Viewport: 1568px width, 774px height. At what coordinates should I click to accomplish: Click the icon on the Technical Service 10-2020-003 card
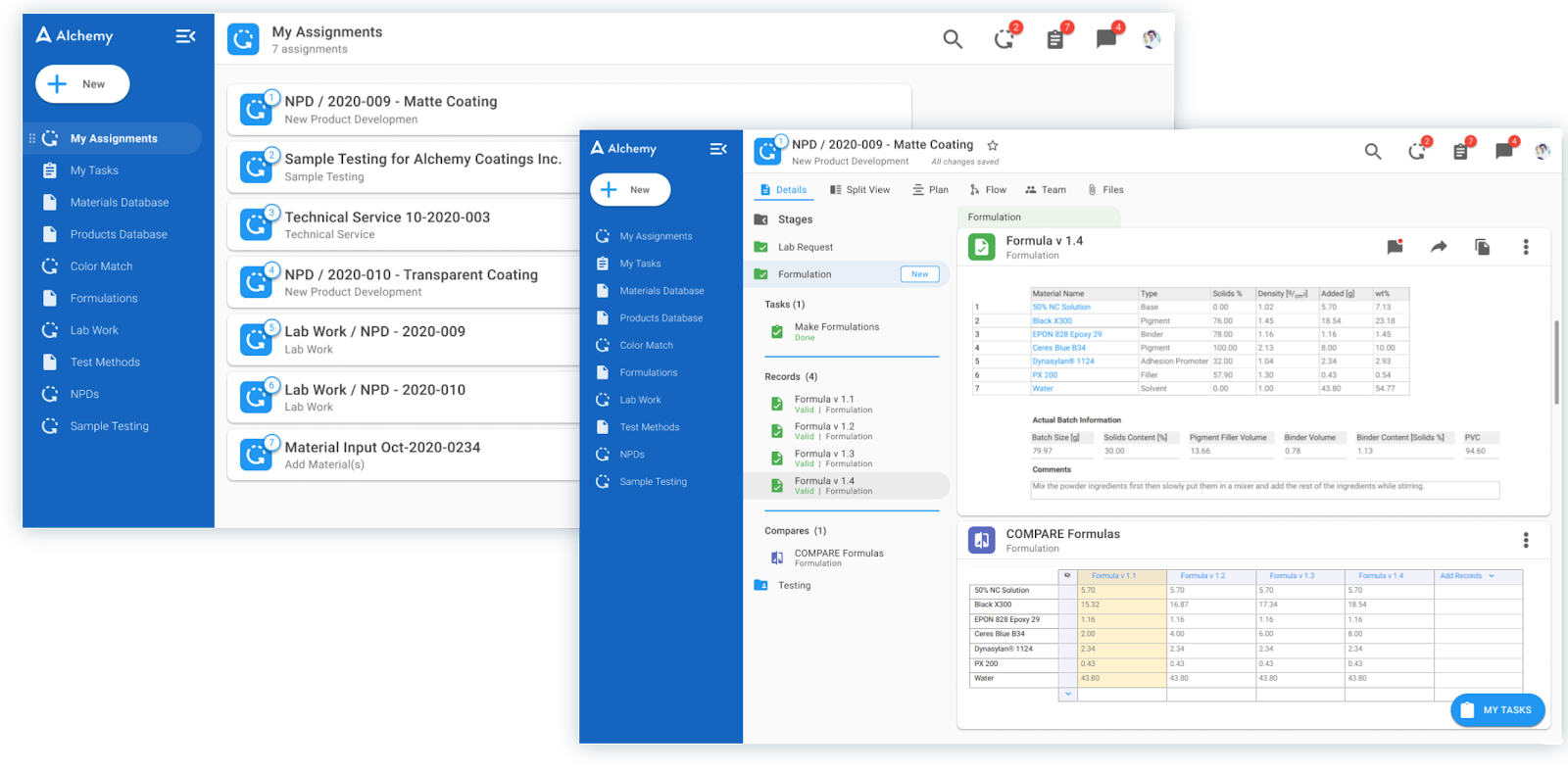[x=256, y=224]
